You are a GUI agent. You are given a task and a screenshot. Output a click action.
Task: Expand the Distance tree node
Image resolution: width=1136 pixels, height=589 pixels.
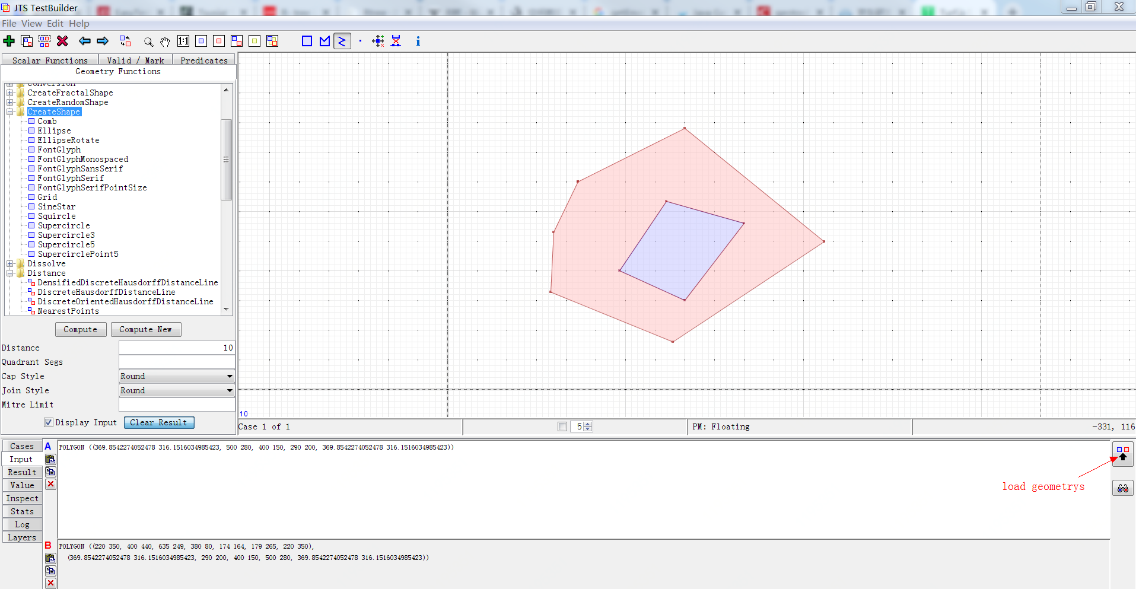[x=8, y=272]
